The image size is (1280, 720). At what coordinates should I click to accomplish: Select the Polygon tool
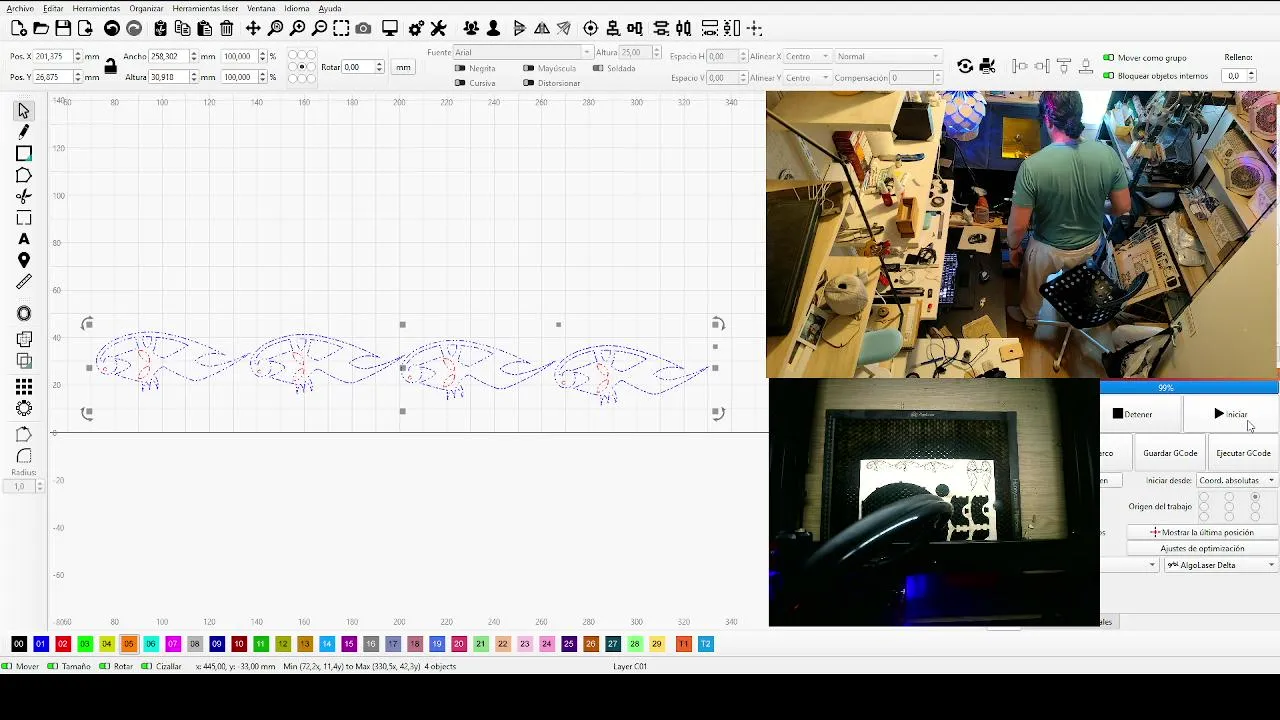pos(24,175)
